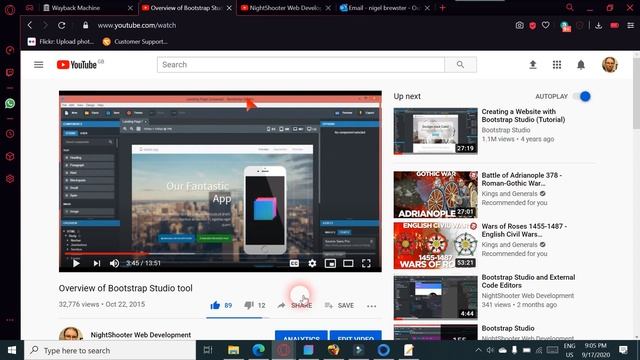Open NightShooter Web Development channel name
The image size is (640, 360).
tap(140, 335)
